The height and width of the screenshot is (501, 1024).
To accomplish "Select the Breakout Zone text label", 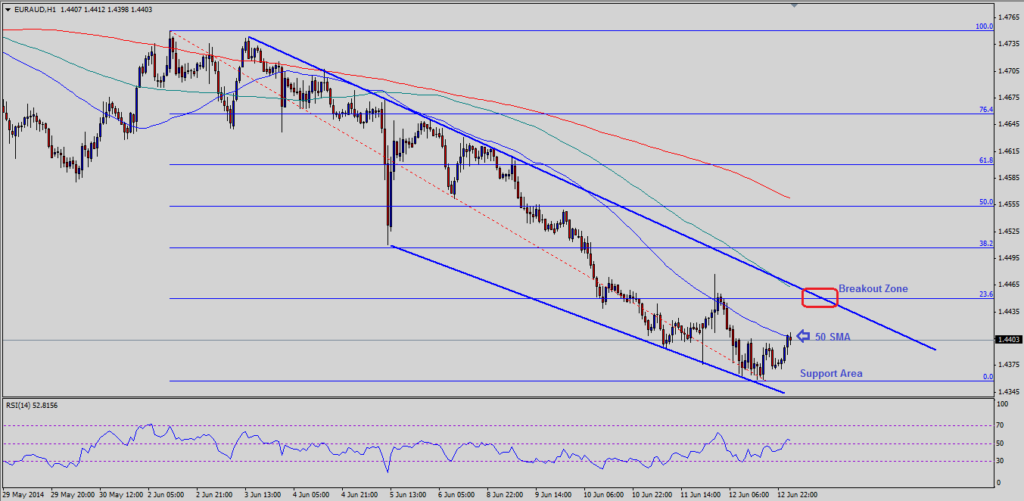I will point(872,288).
